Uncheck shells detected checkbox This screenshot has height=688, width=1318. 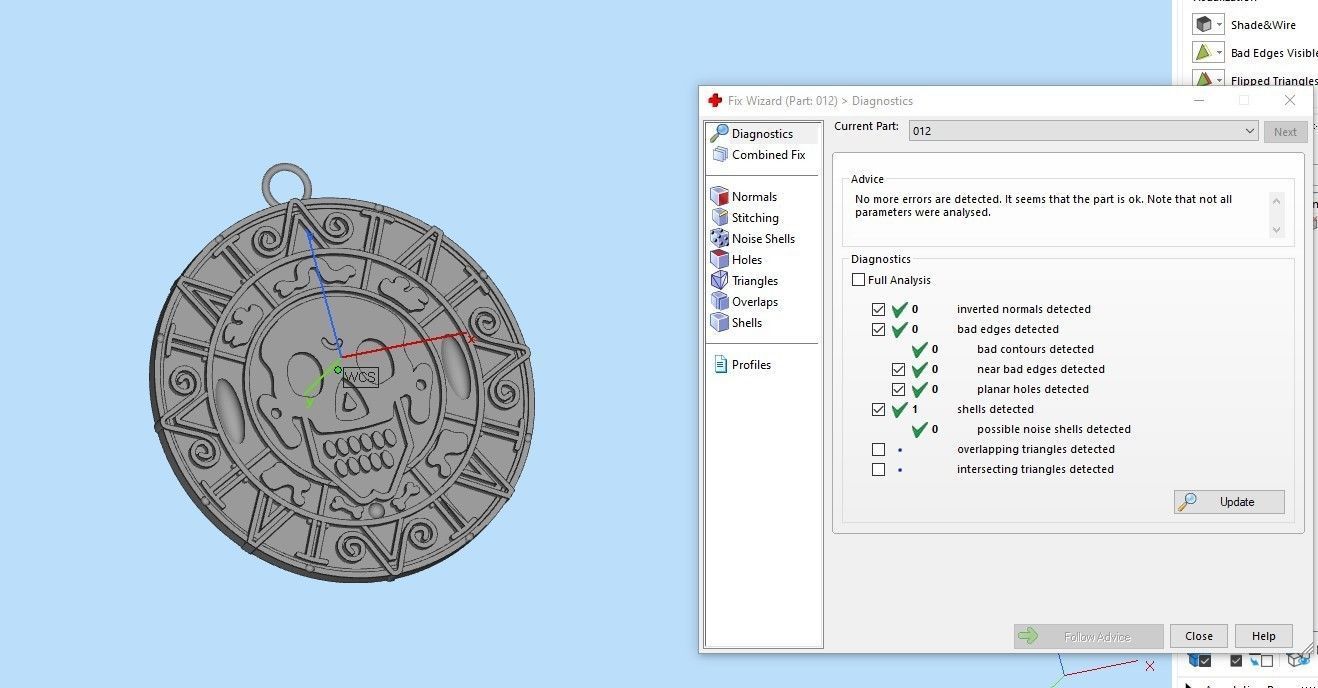[x=878, y=409]
